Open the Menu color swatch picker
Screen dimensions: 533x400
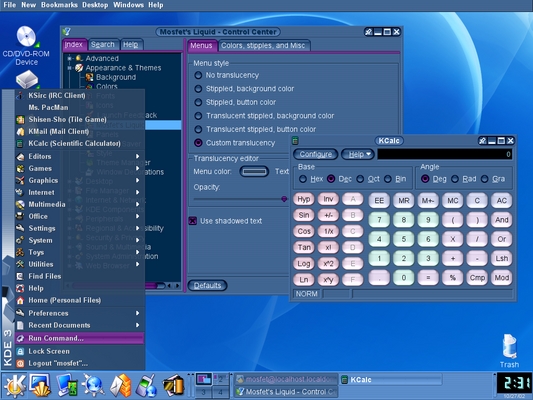(x=254, y=171)
